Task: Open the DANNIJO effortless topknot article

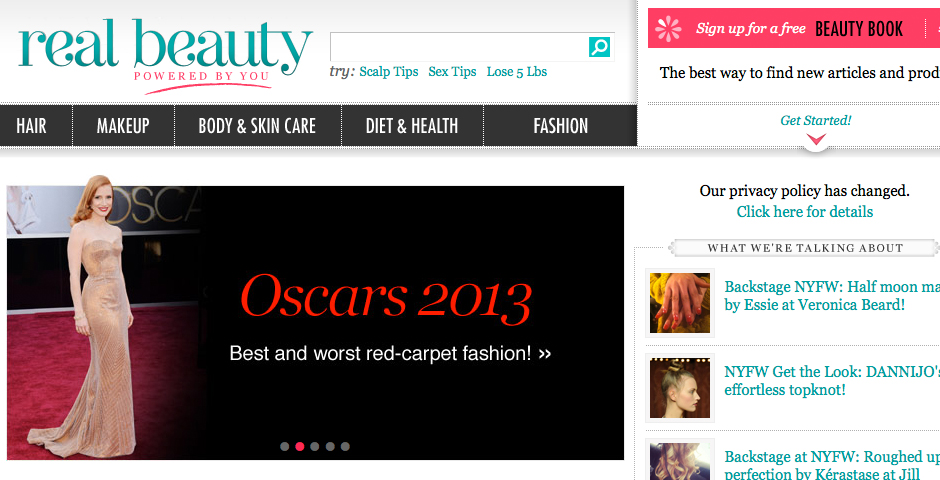Action: click(832, 381)
